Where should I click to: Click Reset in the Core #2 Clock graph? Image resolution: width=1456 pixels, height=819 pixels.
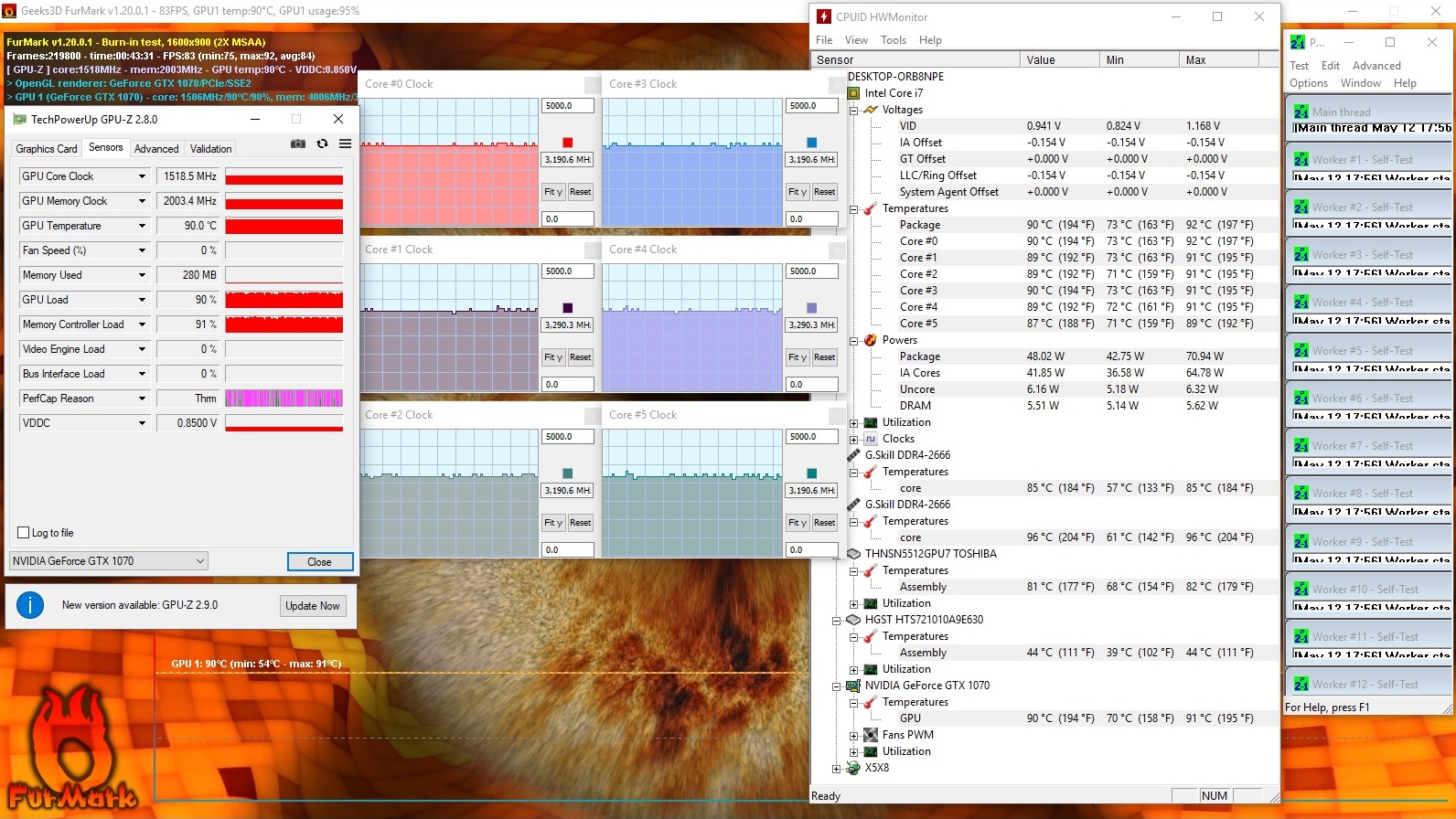pyautogui.click(x=581, y=523)
